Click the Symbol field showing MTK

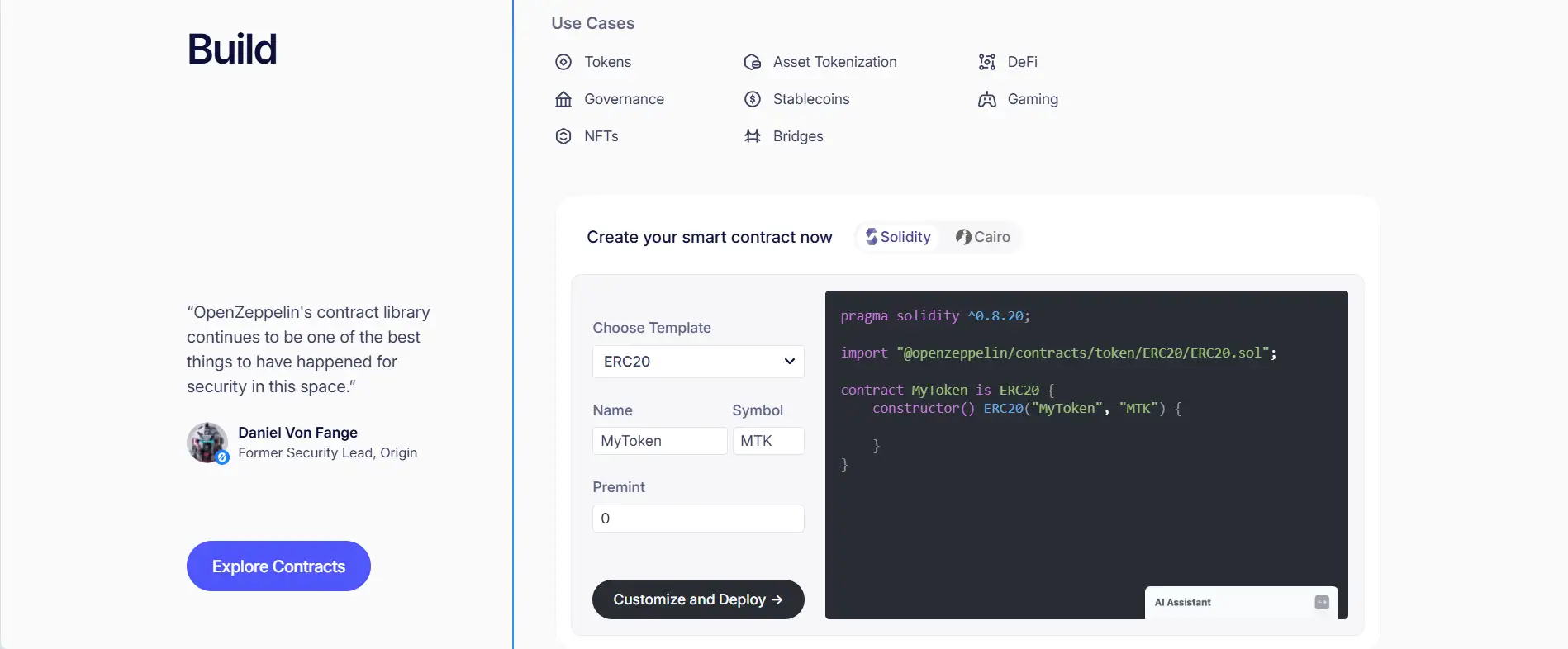coord(767,441)
